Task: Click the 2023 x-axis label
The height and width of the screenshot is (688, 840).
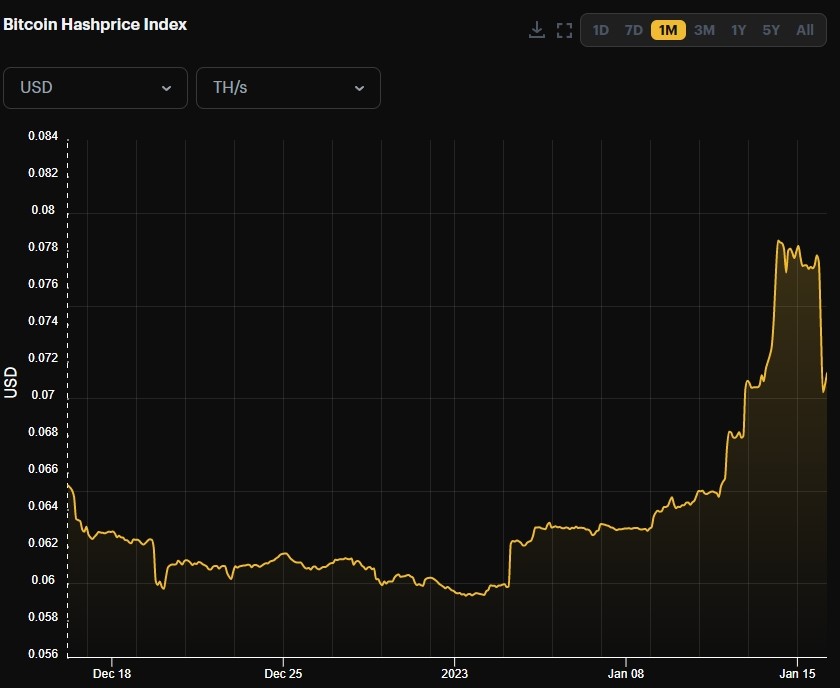Action: pyautogui.click(x=454, y=674)
